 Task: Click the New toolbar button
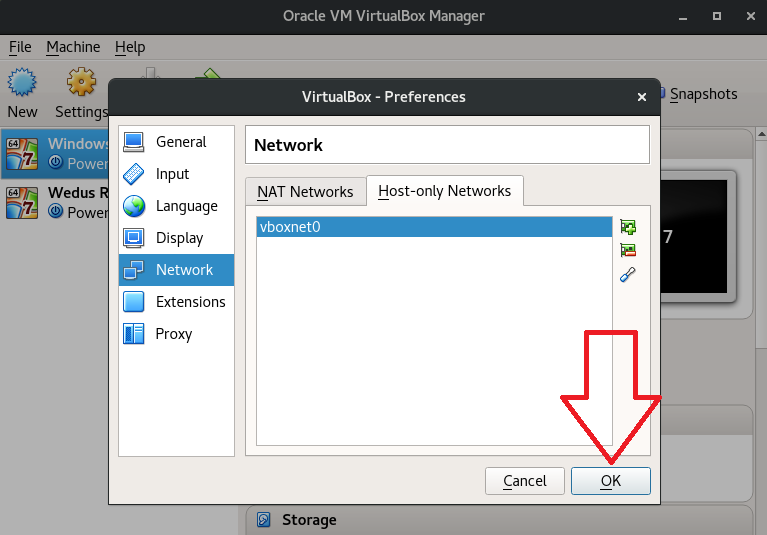coord(22,93)
